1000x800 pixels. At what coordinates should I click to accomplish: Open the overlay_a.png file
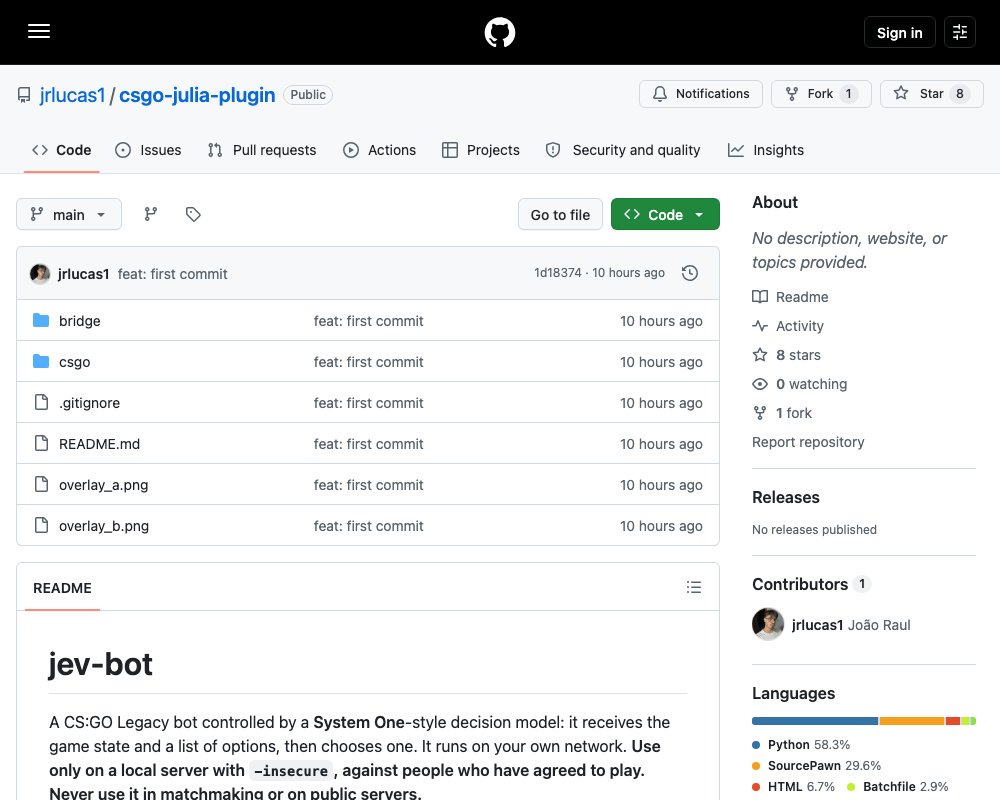click(103, 485)
